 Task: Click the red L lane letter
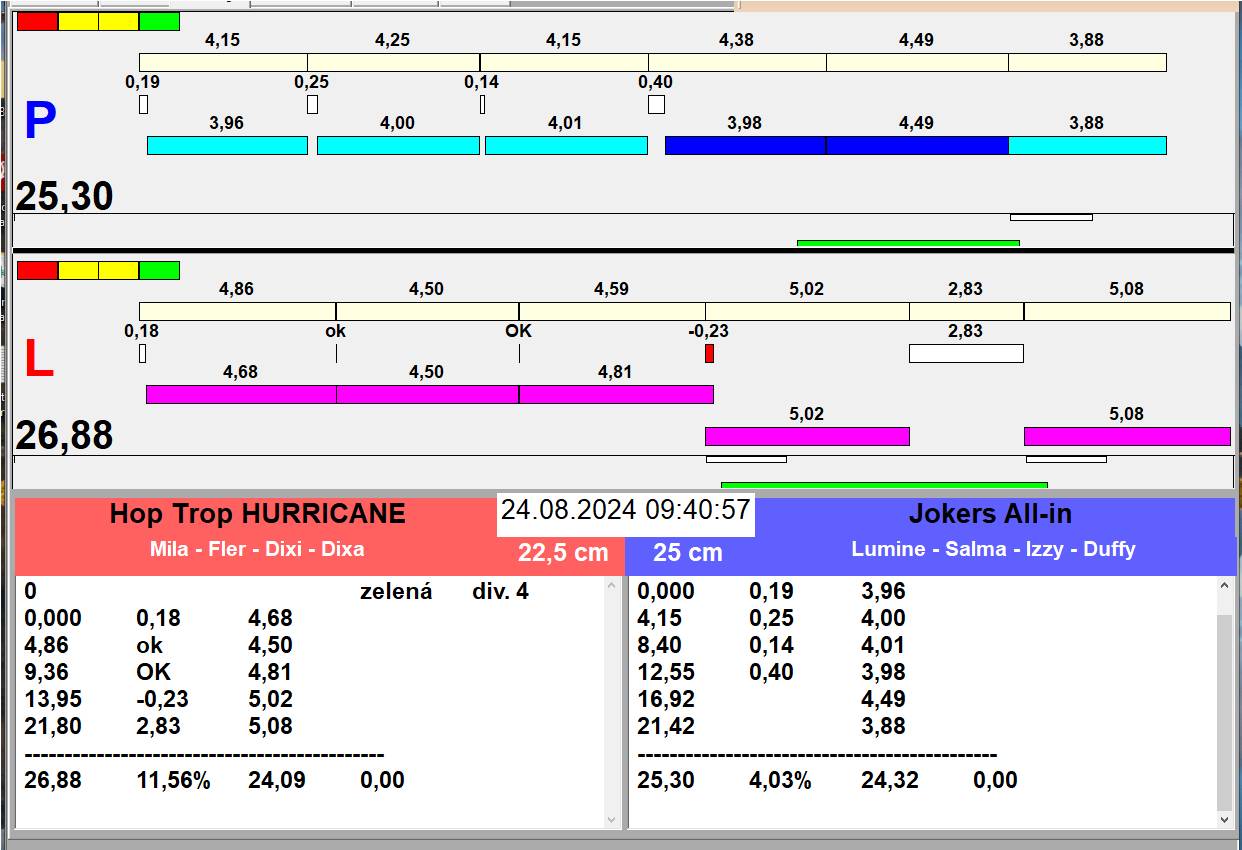(38, 360)
